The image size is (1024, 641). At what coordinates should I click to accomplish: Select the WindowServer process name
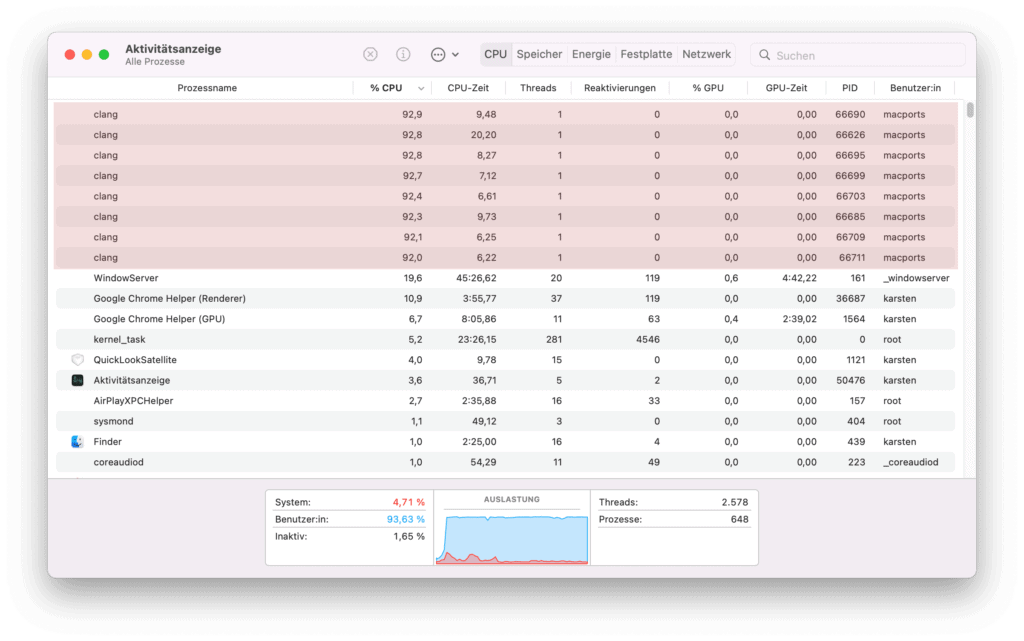pos(125,278)
